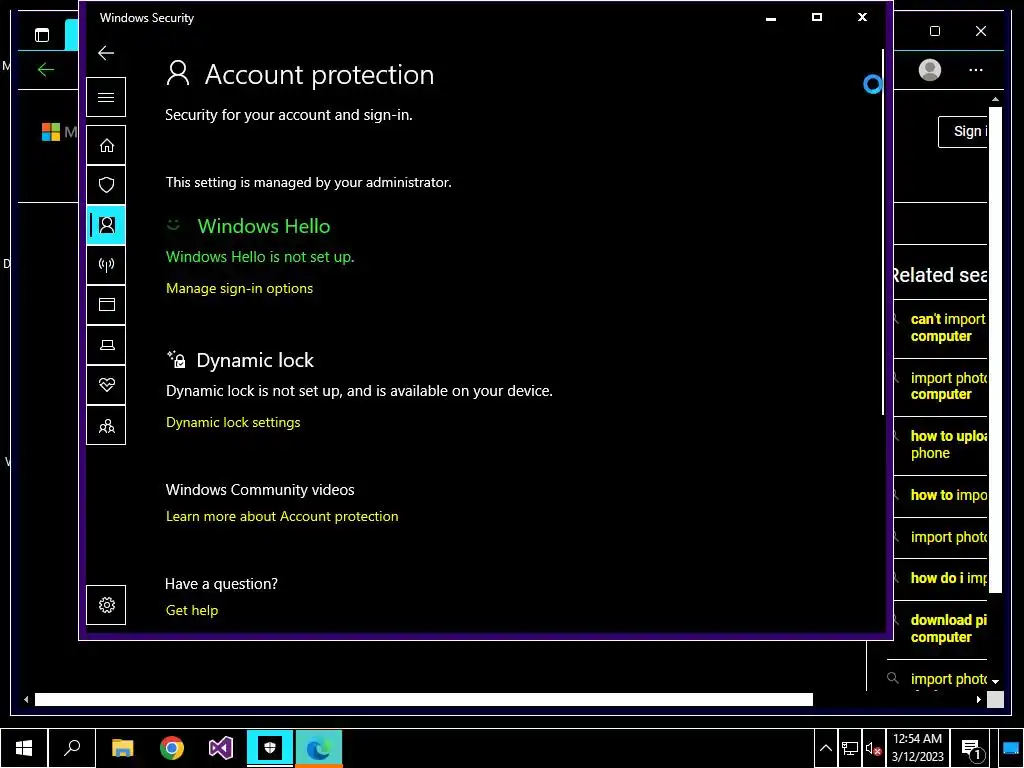Switch to Microsoft Edge taskbar button
This screenshot has height=768, width=1024.
click(319, 748)
